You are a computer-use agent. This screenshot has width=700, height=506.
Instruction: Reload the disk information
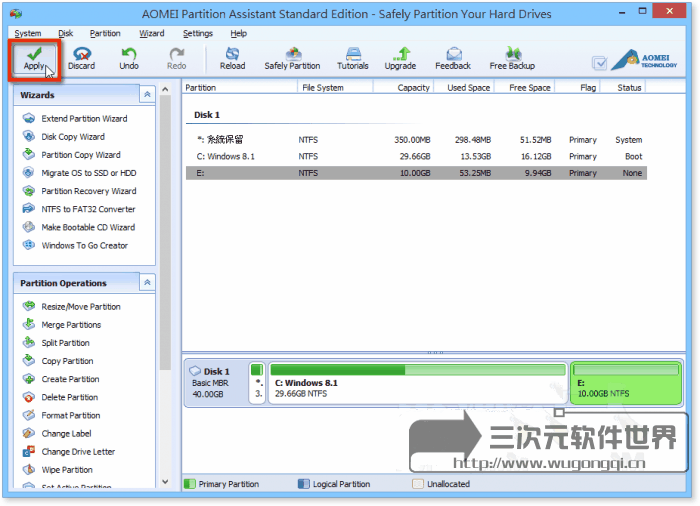tap(232, 58)
